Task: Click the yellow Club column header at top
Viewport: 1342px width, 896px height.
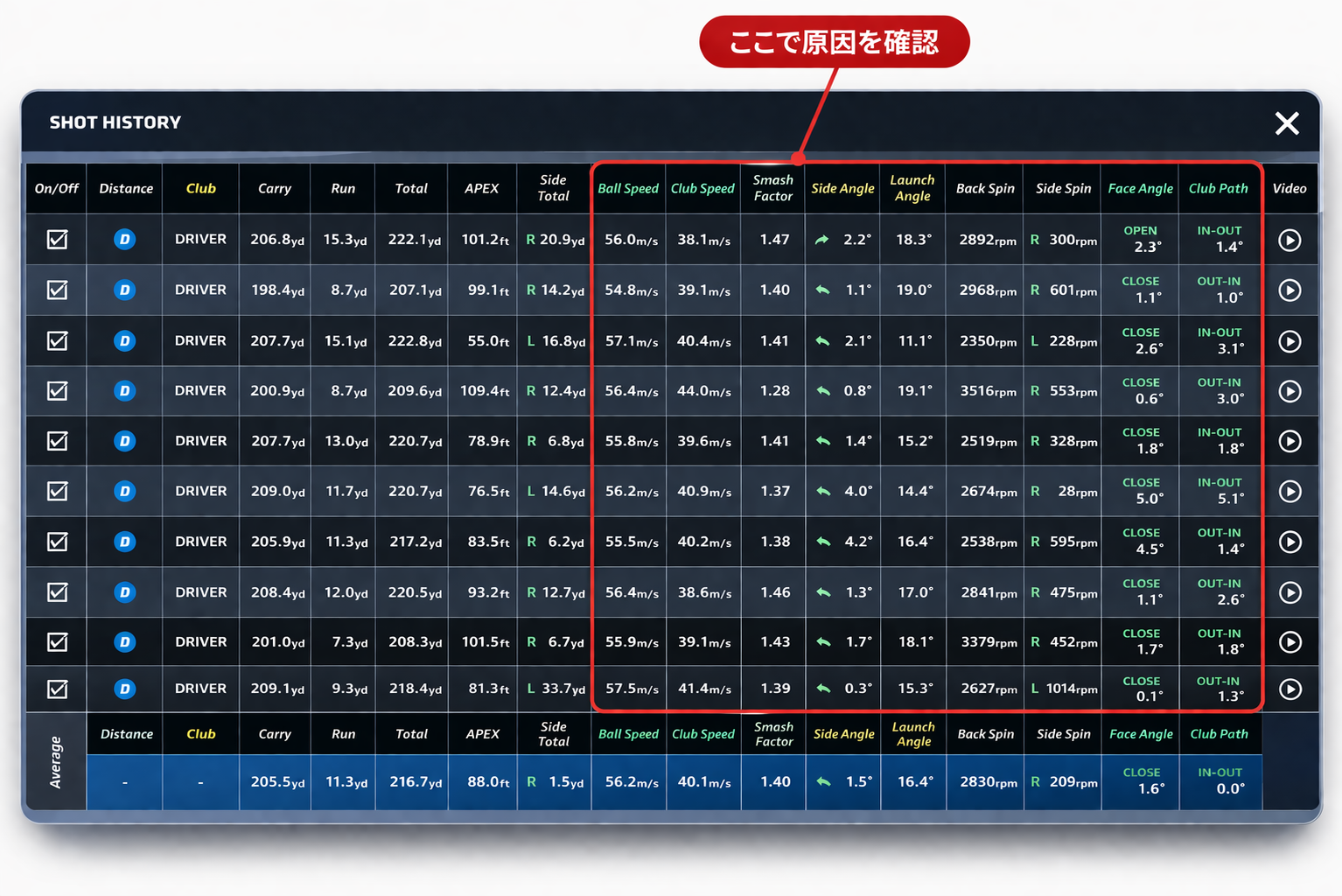Action: point(200,188)
